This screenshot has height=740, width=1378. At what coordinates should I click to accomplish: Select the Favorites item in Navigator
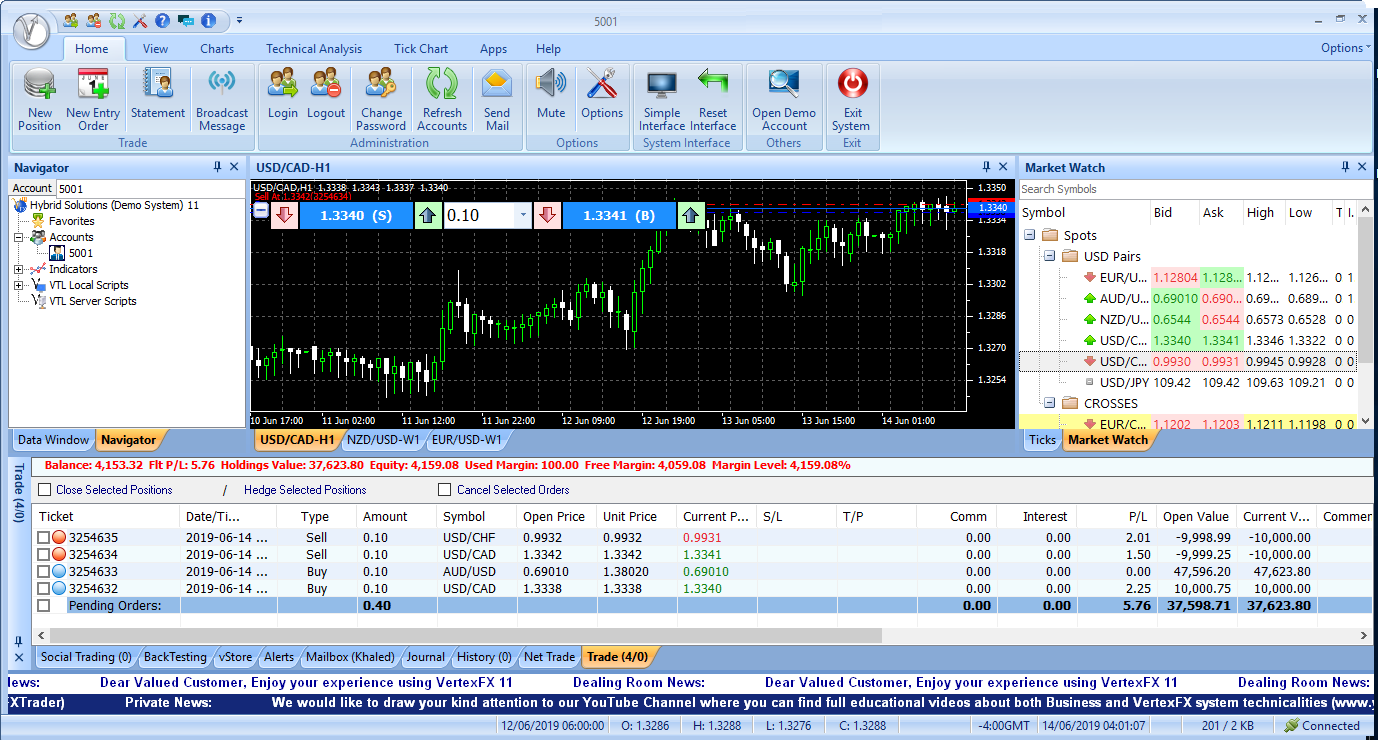coord(72,221)
